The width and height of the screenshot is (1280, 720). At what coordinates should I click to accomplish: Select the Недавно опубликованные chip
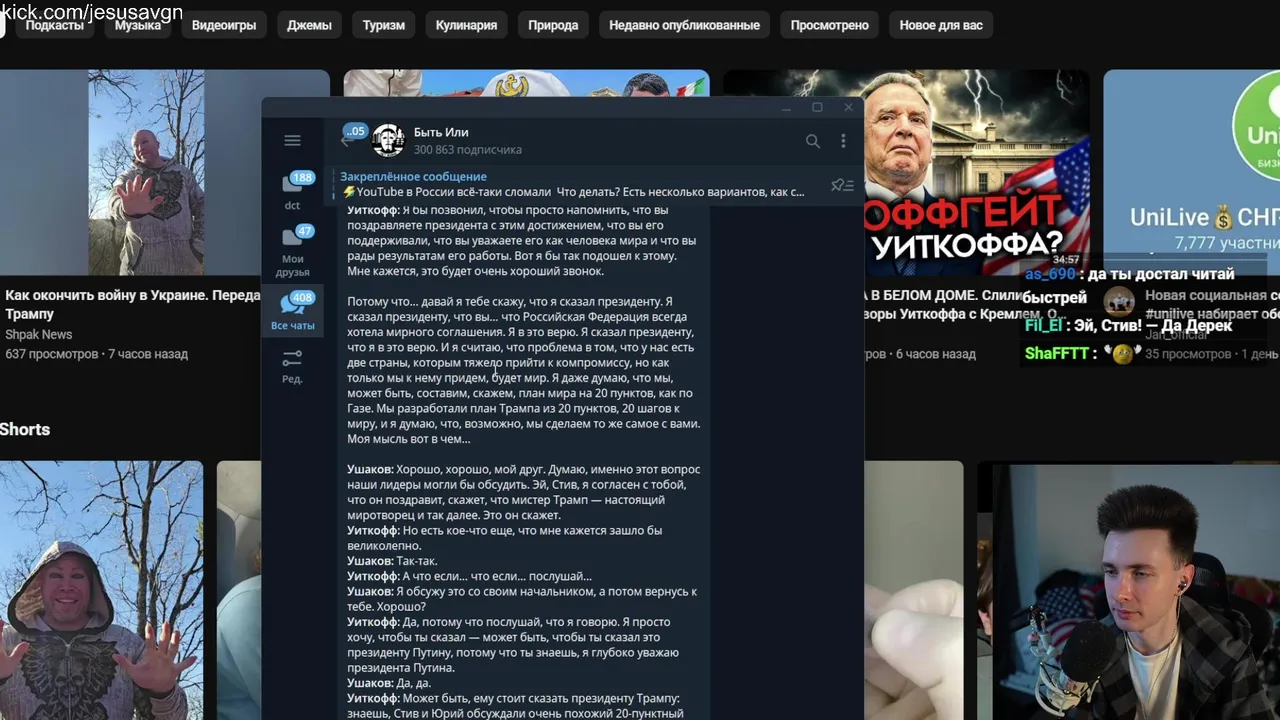[x=684, y=25]
